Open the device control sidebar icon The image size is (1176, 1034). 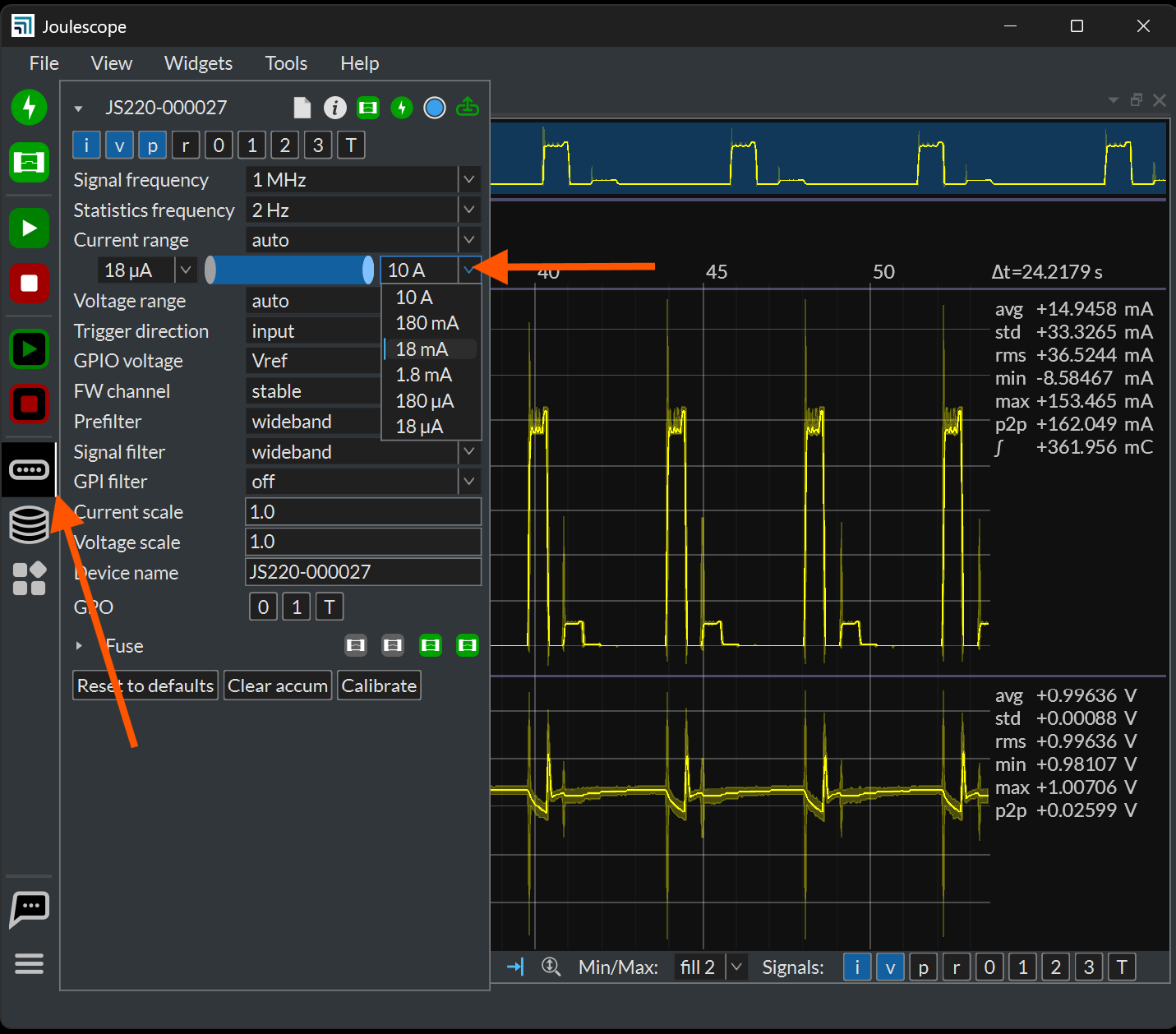[29, 469]
